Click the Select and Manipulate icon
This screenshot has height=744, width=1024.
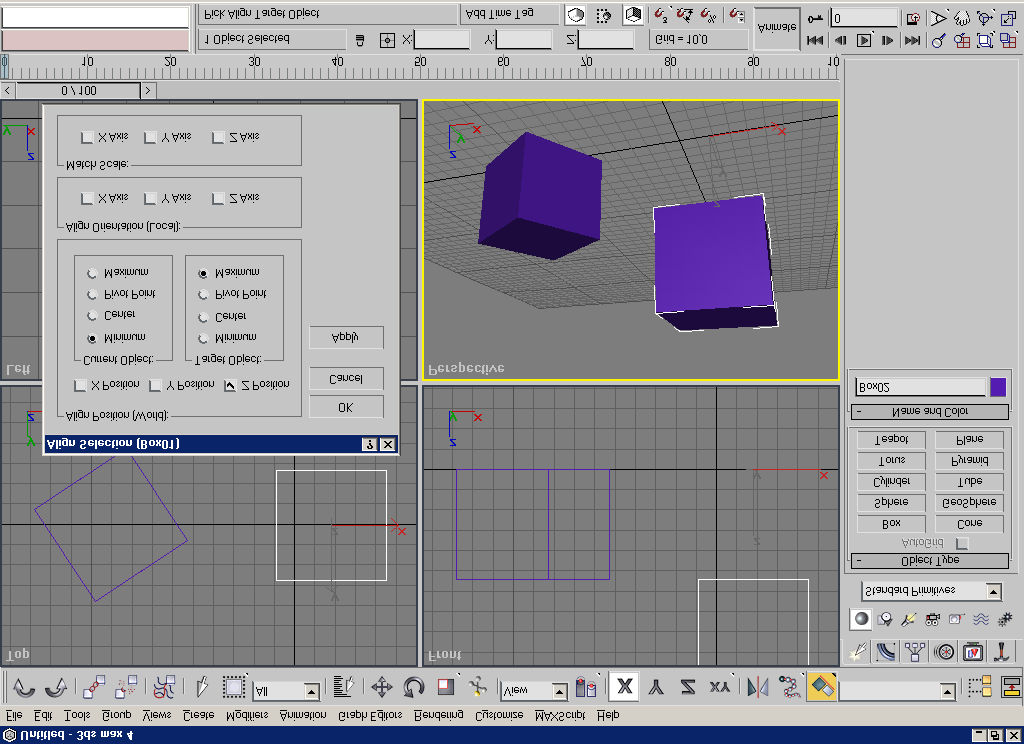[x=477, y=687]
